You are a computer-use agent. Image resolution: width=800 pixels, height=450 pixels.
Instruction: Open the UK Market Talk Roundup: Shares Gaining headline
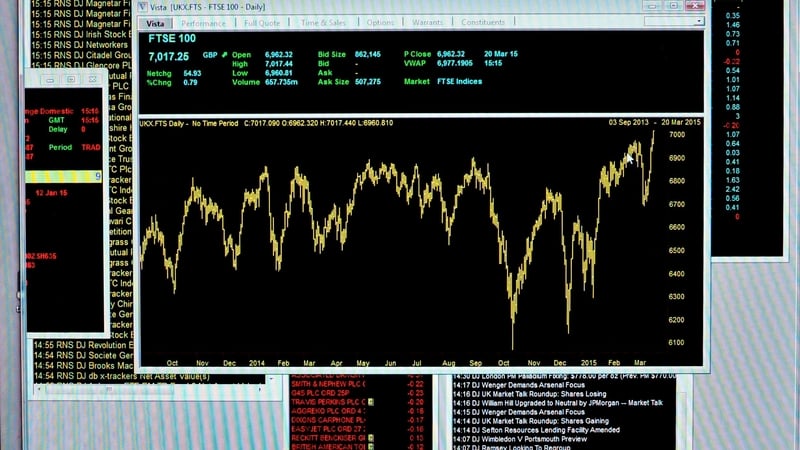(x=531, y=421)
